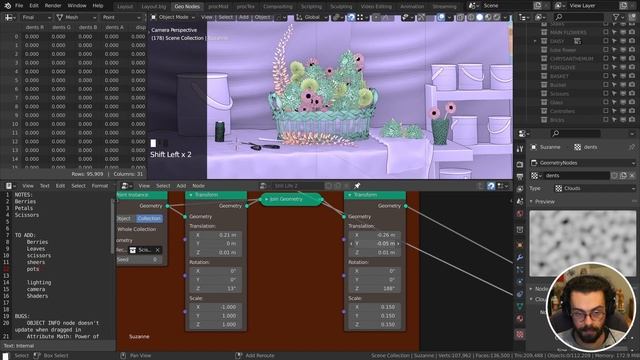640x360 pixels.
Task: Open the Texture checker properties tab
Action: (x=520, y=334)
